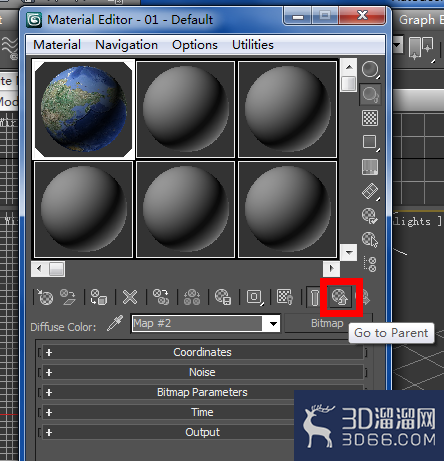
Task: Click Put to Library icon
Action: coord(223,297)
